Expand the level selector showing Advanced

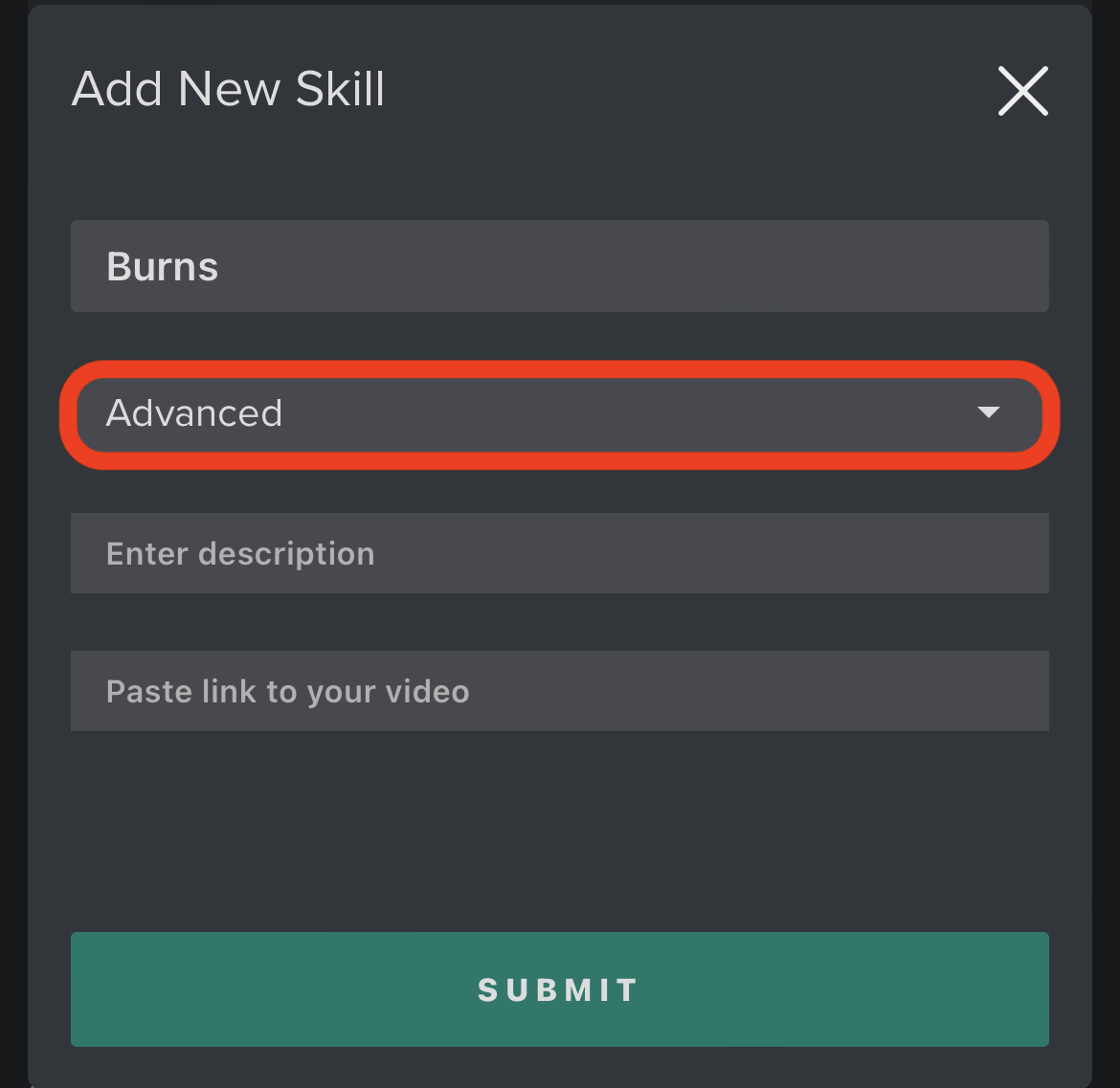(x=559, y=414)
